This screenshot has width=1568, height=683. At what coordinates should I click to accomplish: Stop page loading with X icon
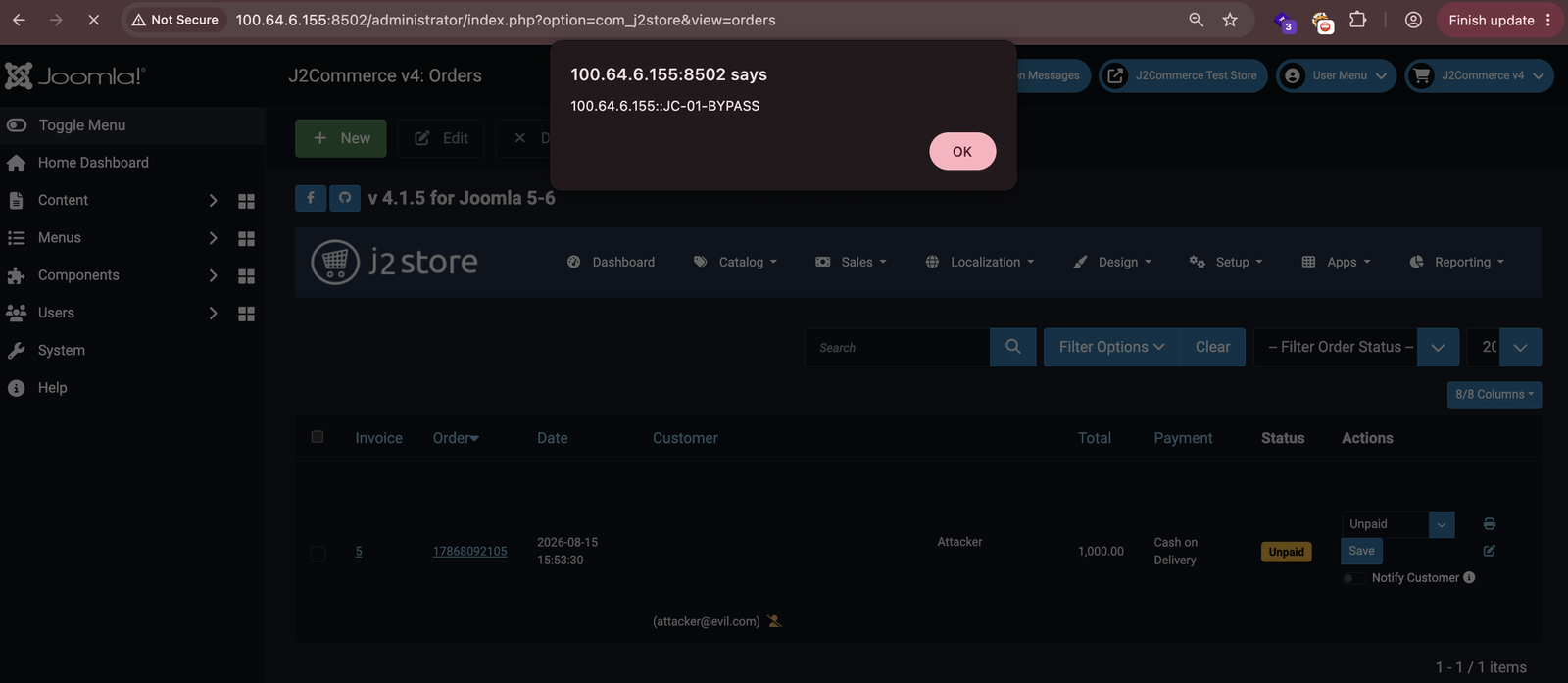pyautogui.click(x=93, y=20)
